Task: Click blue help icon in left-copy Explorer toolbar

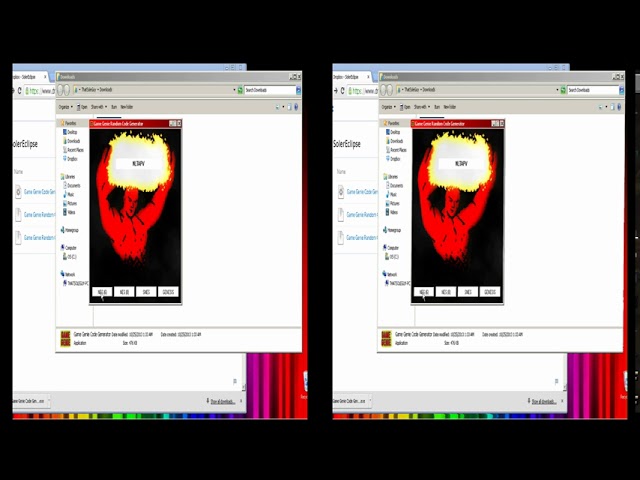Action: tap(296, 107)
